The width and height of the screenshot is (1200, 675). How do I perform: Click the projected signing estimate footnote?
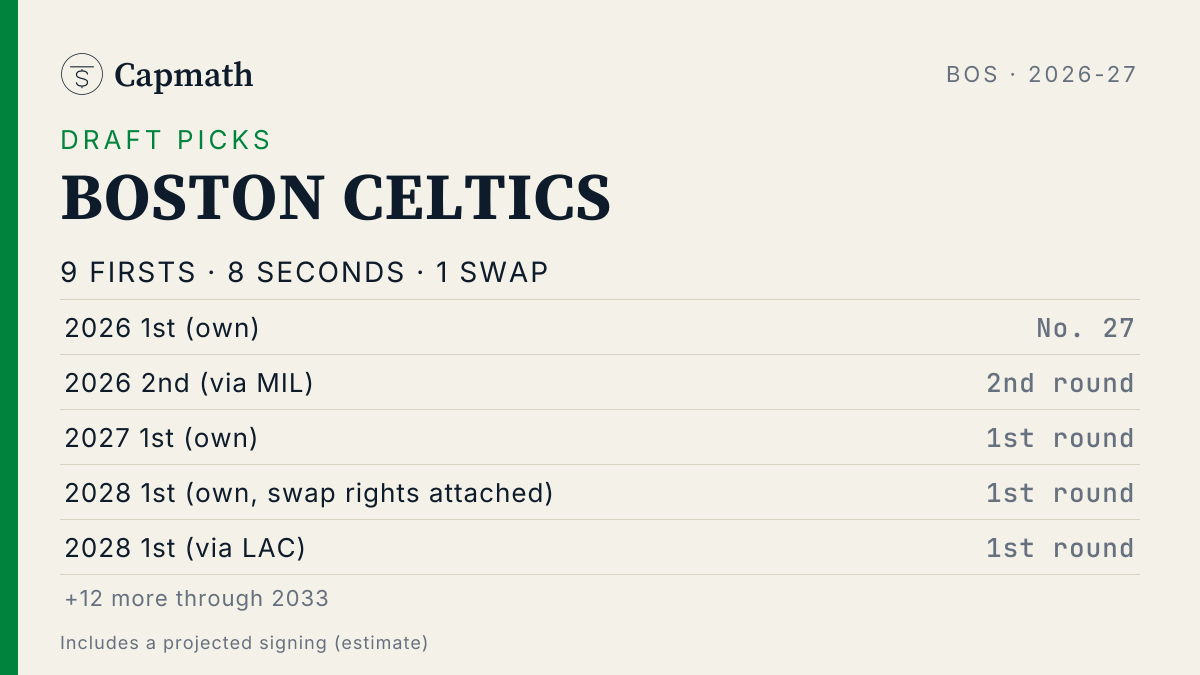click(x=244, y=643)
